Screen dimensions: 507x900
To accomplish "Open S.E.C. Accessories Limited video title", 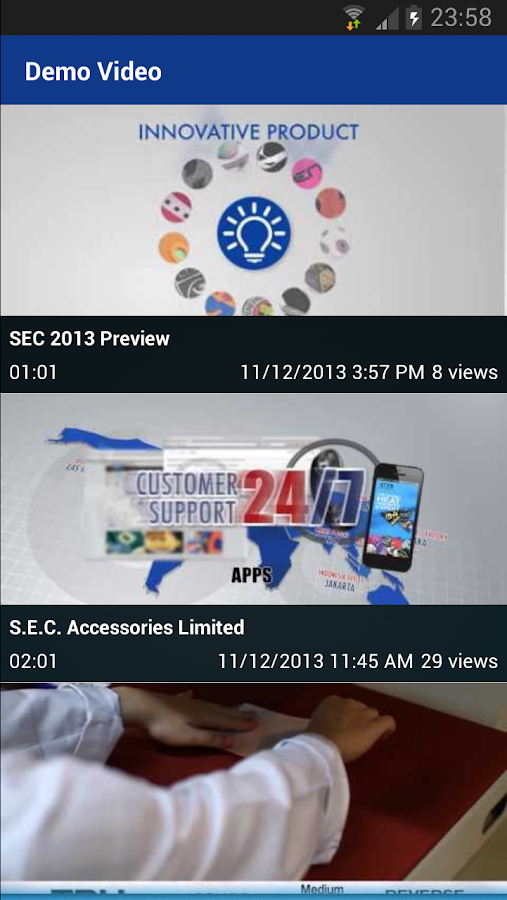I will [x=127, y=627].
